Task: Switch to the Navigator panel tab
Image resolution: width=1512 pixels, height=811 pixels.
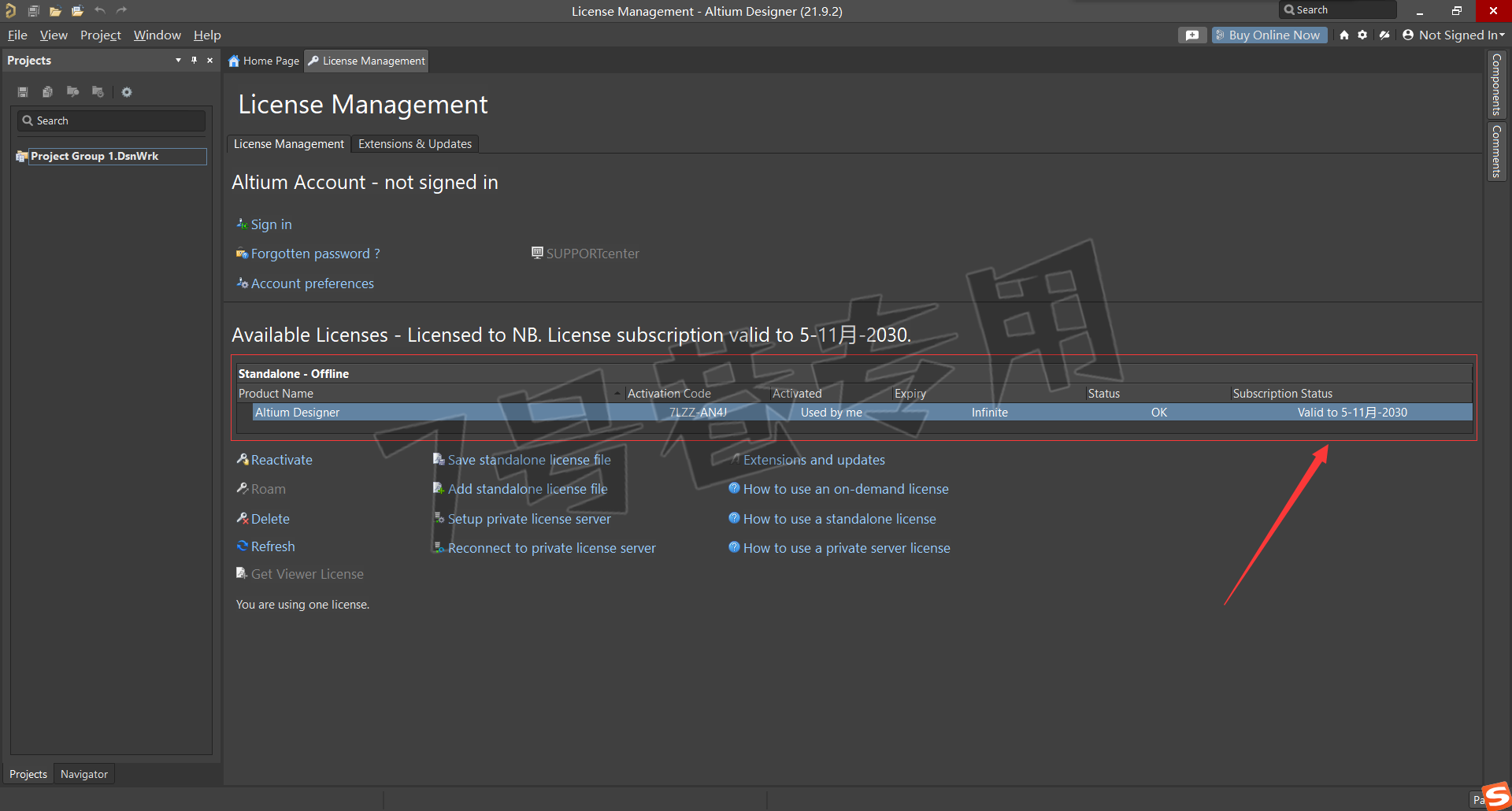Action: click(84, 774)
